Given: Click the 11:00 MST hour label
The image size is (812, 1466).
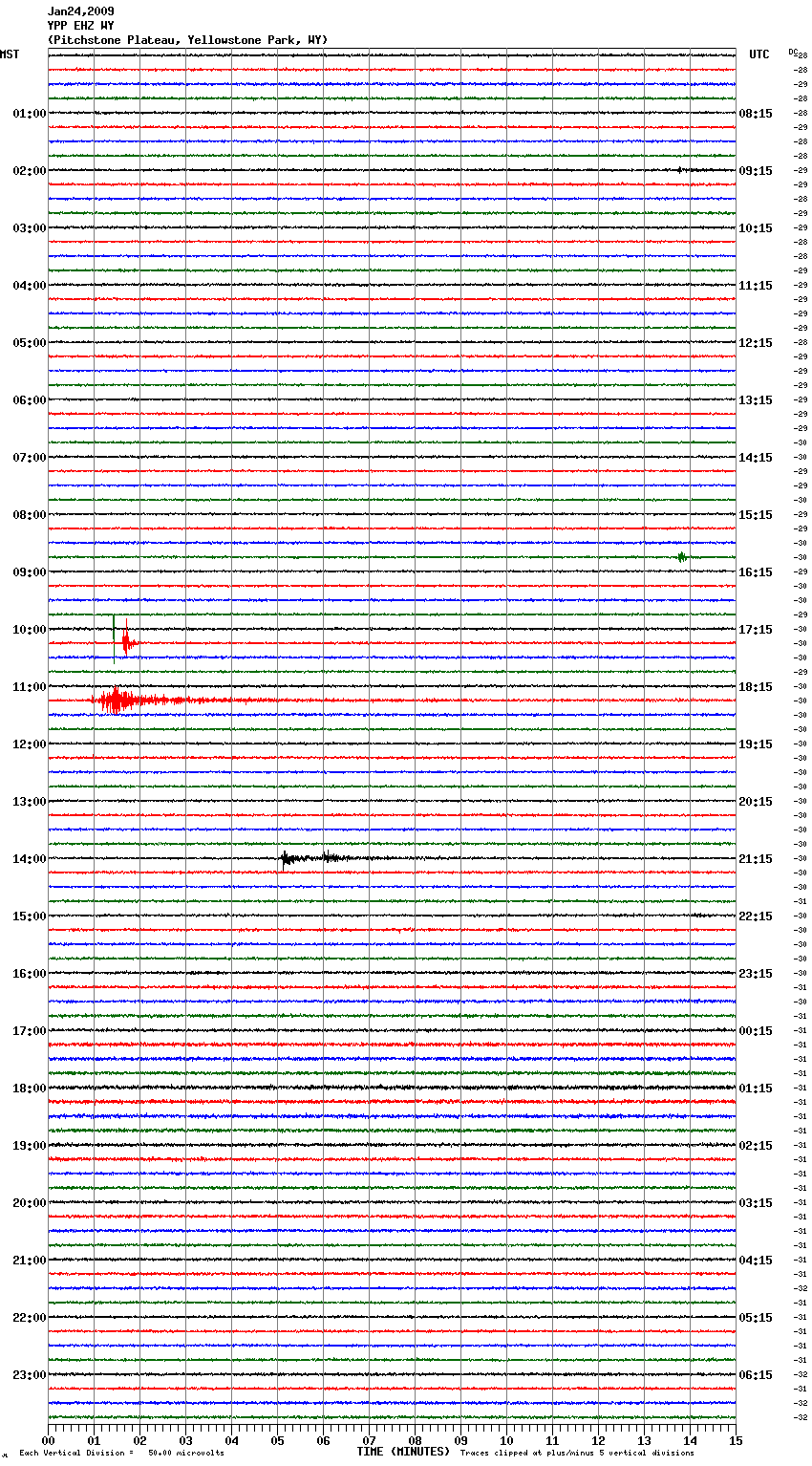Looking at the screenshot, I should (30, 687).
